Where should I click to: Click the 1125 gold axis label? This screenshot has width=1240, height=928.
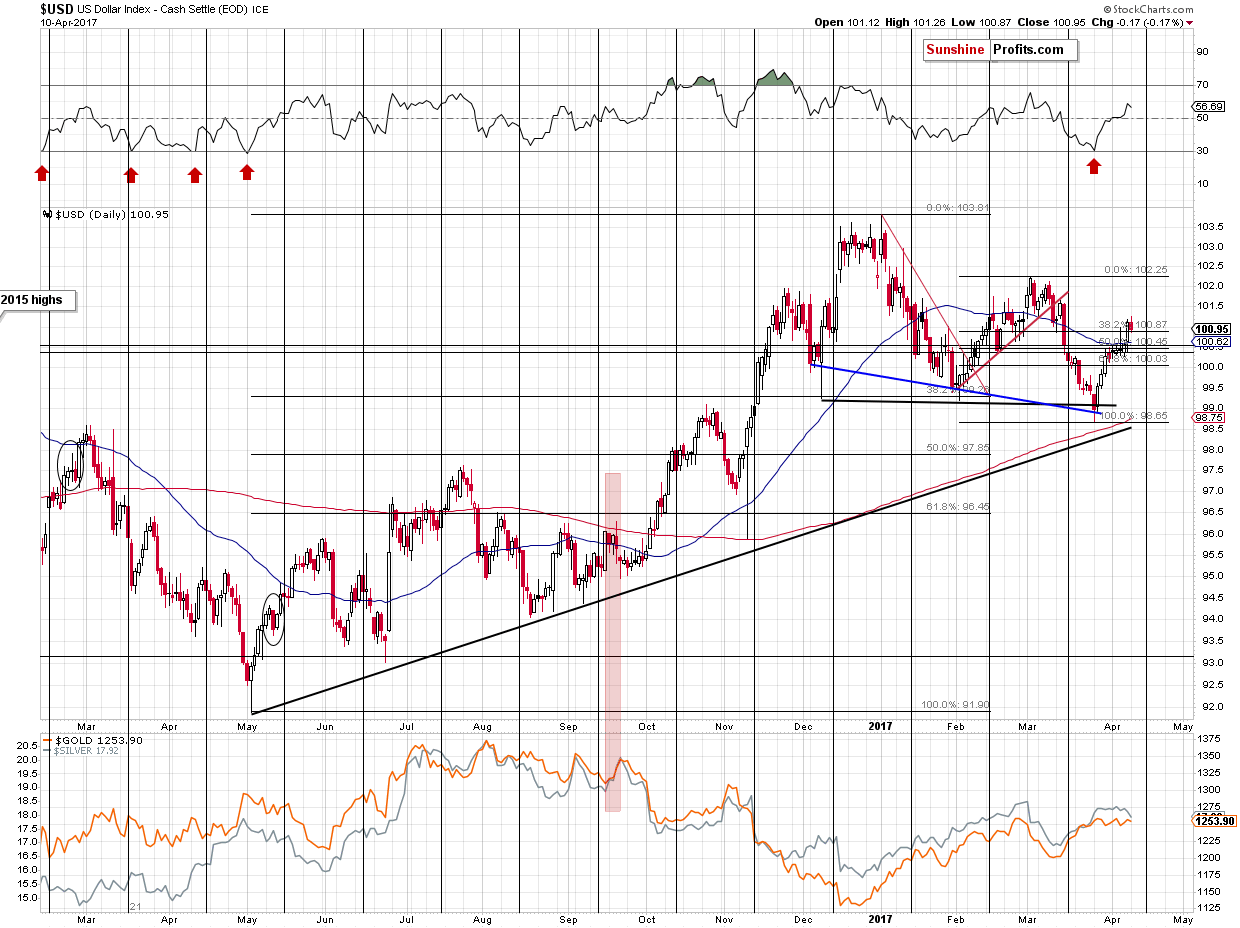(1208, 908)
